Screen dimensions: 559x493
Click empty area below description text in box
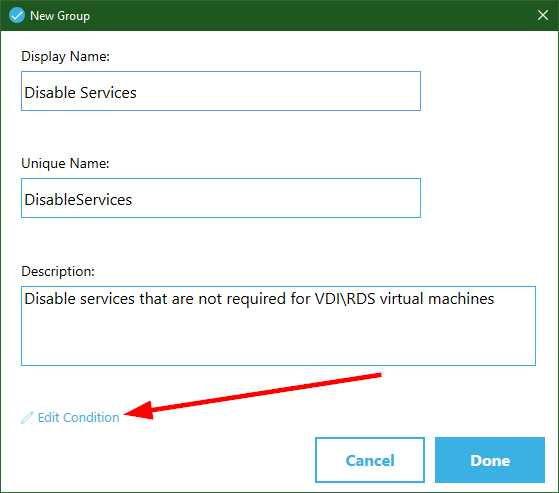278,339
